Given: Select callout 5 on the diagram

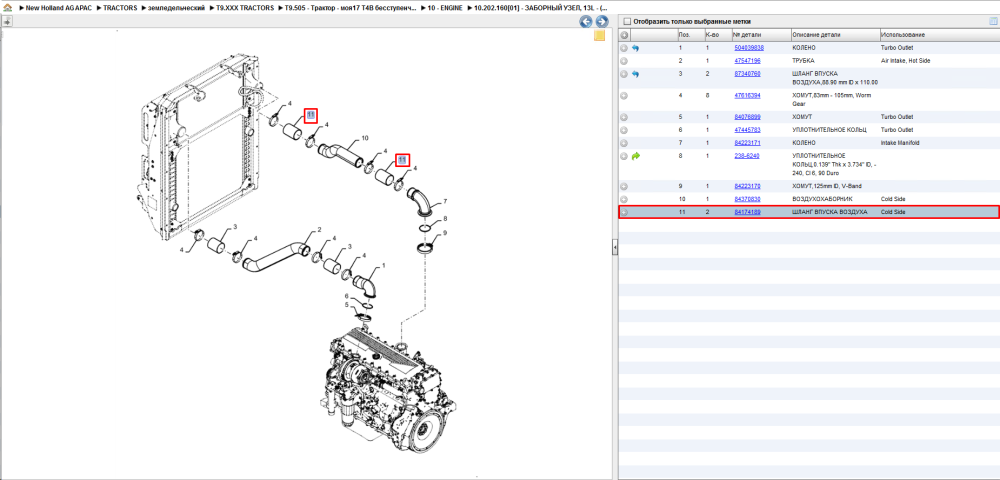Looking at the screenshot, I should [x=346, y=305].
